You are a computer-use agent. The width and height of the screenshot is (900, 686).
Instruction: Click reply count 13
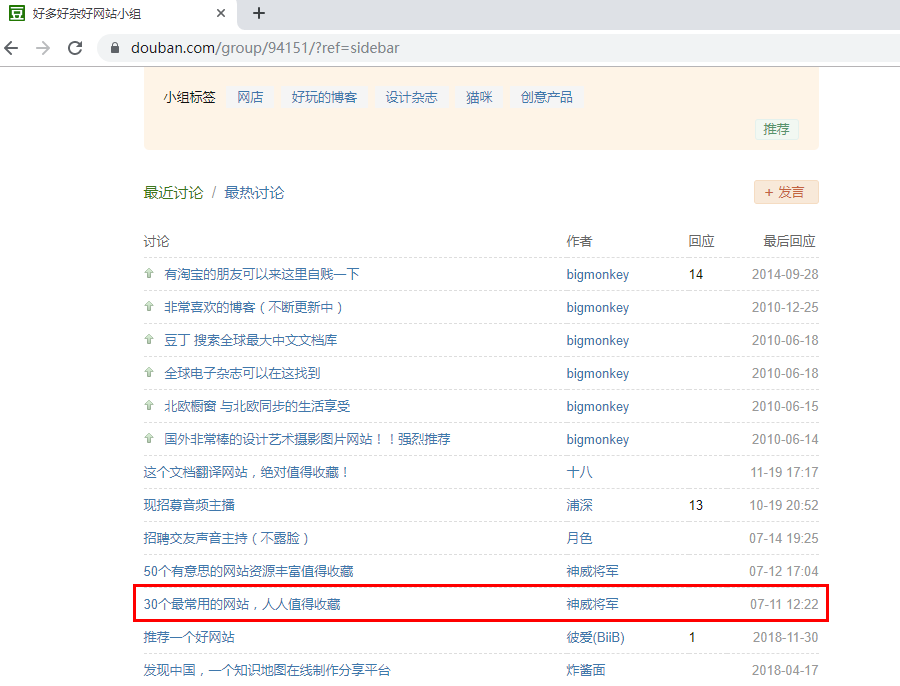click(x=696, y=506)
